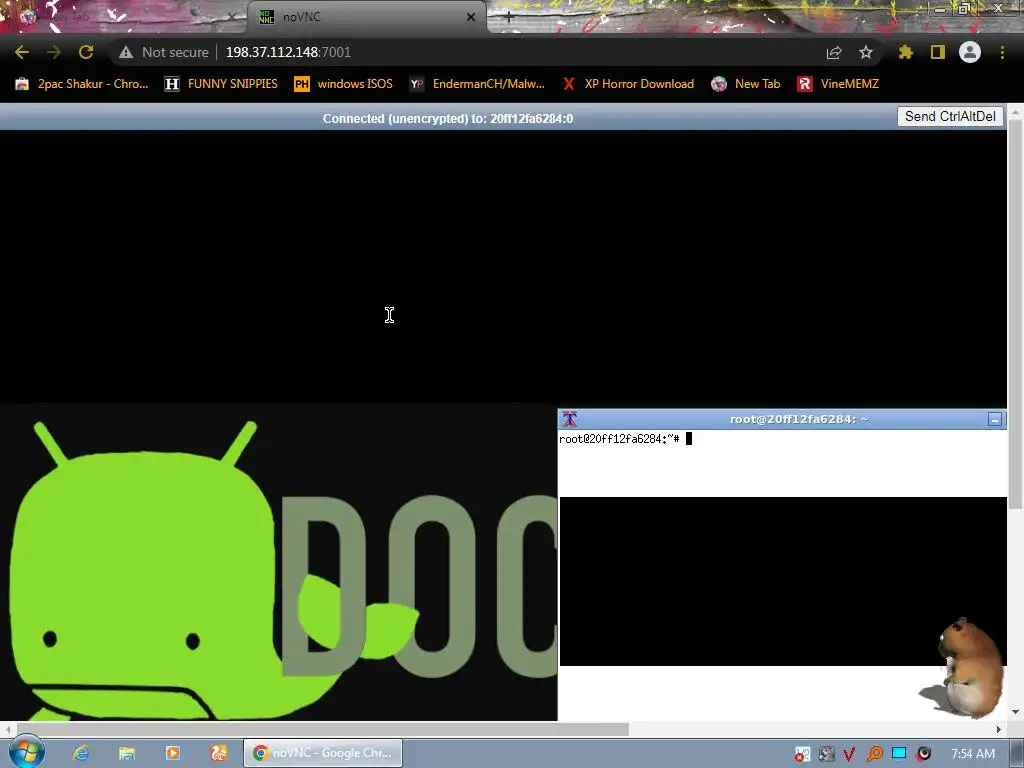
Task: Click the round camera-like tray icon
Action: [x=923, y=754]
